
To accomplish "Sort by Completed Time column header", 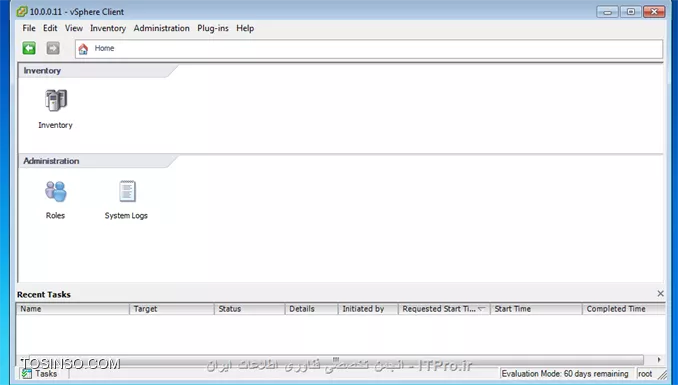I will [x=624, y=309].
